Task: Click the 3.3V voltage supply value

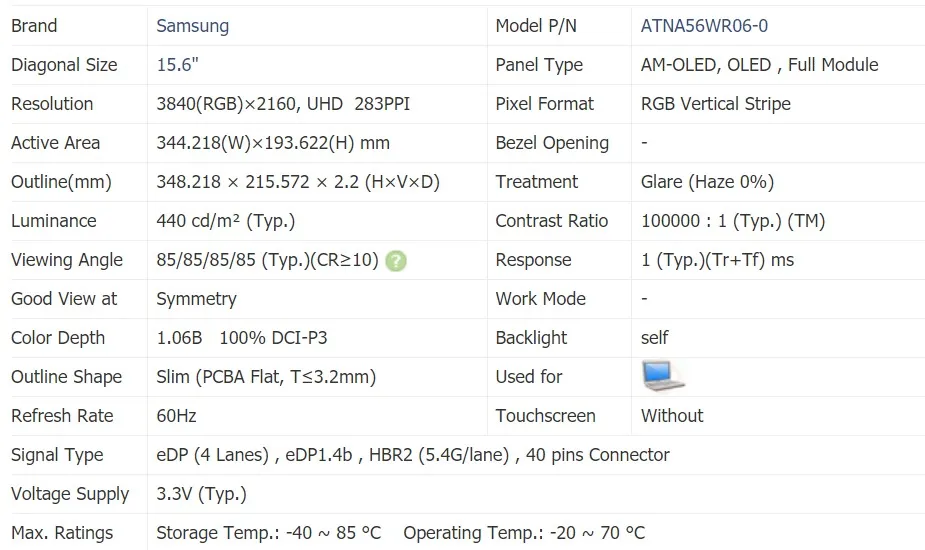Action: pyautogui.click(x=201, y=494)
